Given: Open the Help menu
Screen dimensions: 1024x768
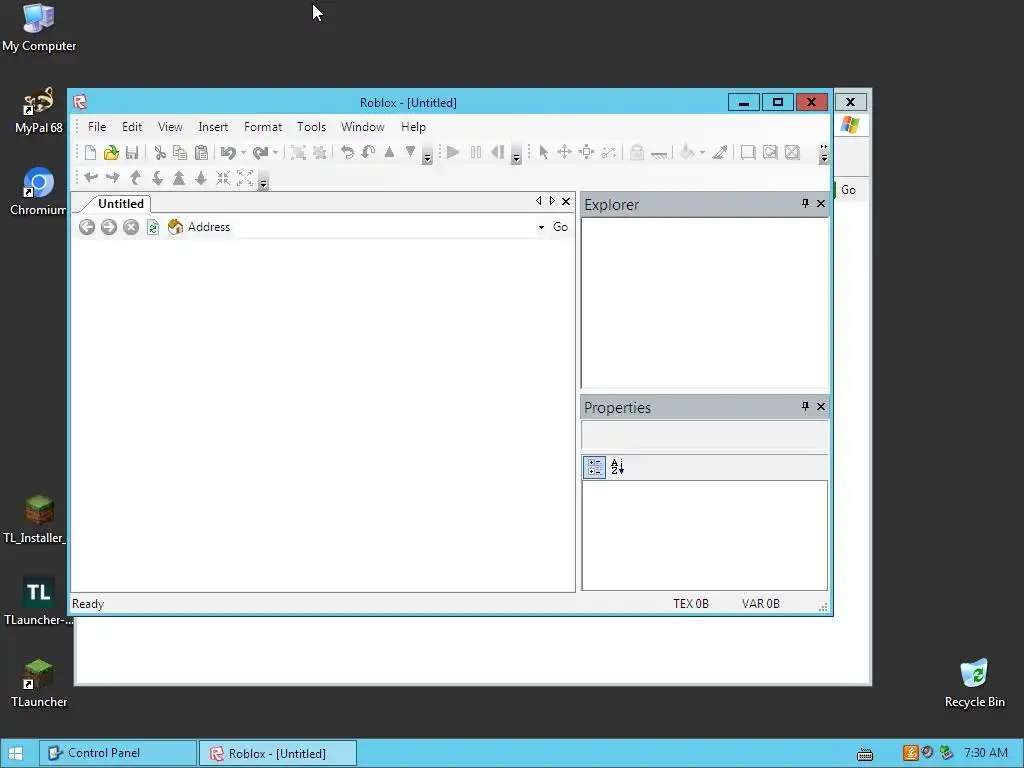Looking at the screenshot, I should [x=413, y=127].
